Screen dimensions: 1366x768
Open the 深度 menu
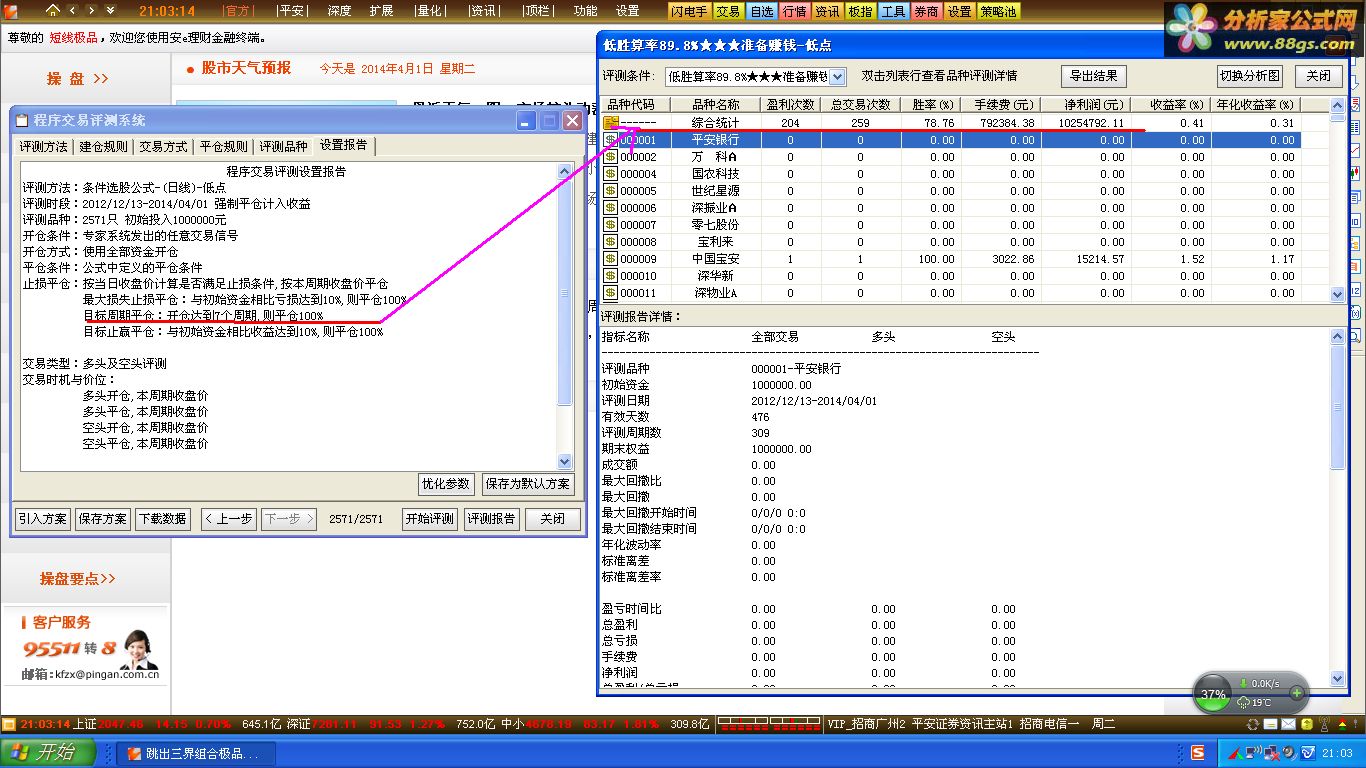click(x=339, y=11)
